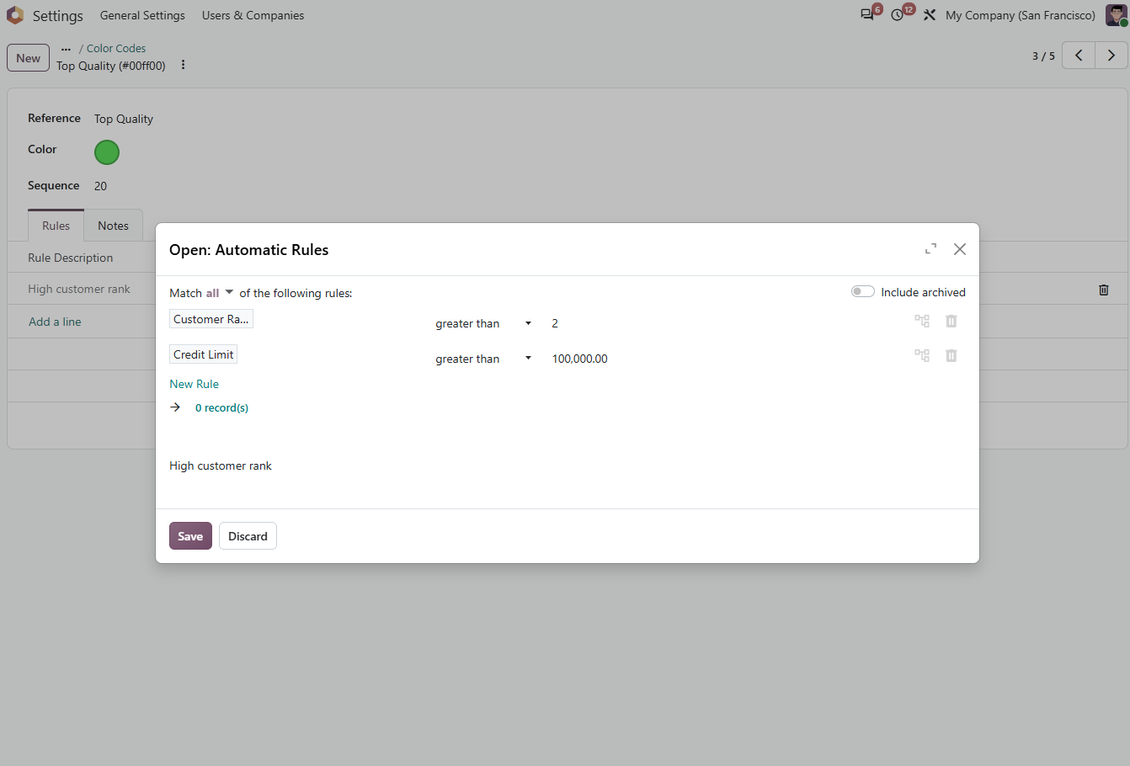Close the Automatic Rules dialog

[x=960, y=249]
